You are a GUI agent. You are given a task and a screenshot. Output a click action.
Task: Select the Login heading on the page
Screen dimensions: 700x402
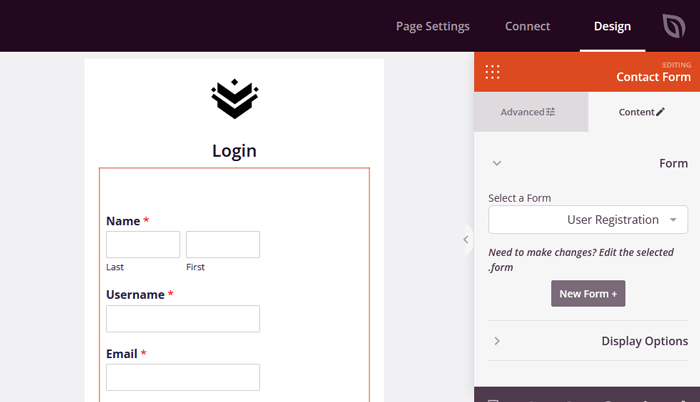click(234, 151)
